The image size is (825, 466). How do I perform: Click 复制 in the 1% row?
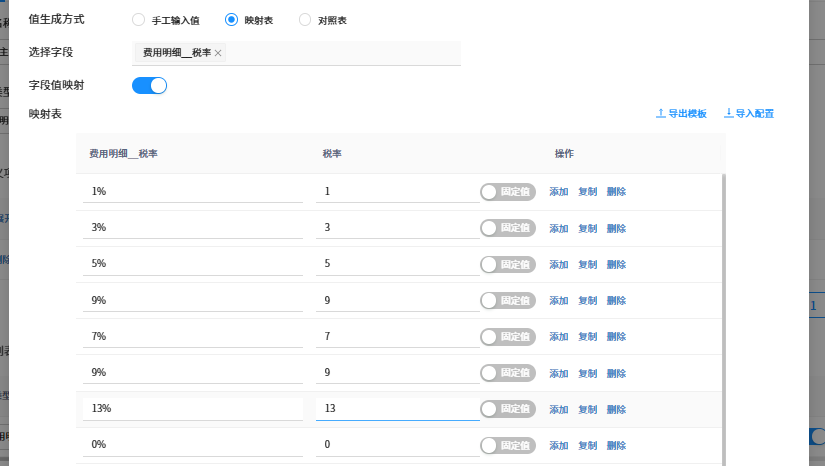coord(588,192)
